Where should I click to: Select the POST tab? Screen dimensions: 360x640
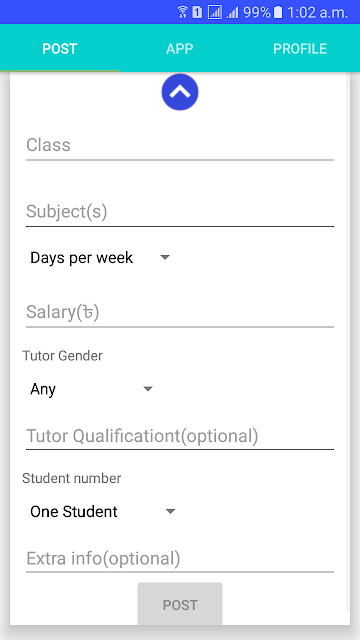[x=60, y=49]
